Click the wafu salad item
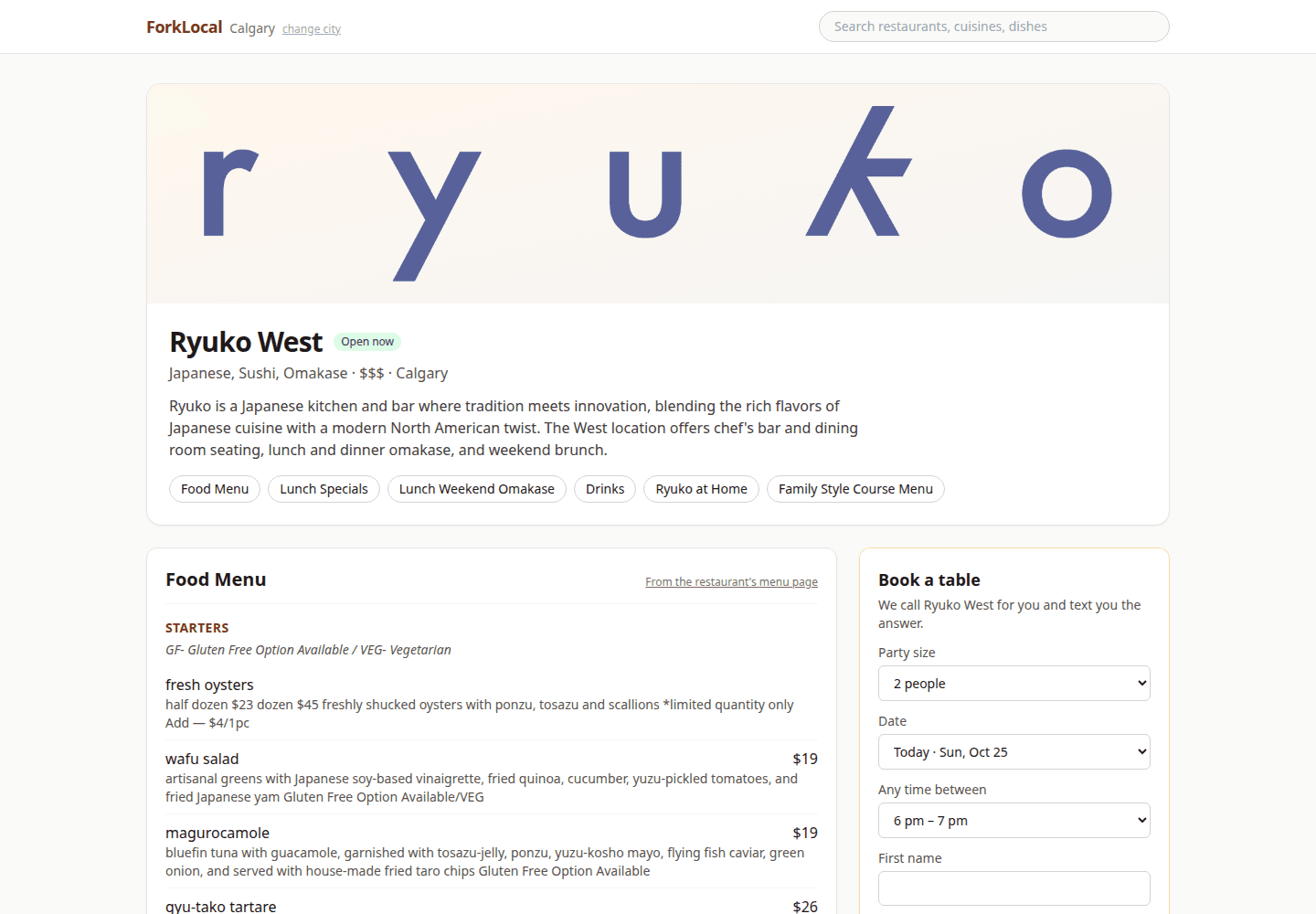Image resolution: width=1316 pixels, height=914 pixels. (x=492, y=777)
